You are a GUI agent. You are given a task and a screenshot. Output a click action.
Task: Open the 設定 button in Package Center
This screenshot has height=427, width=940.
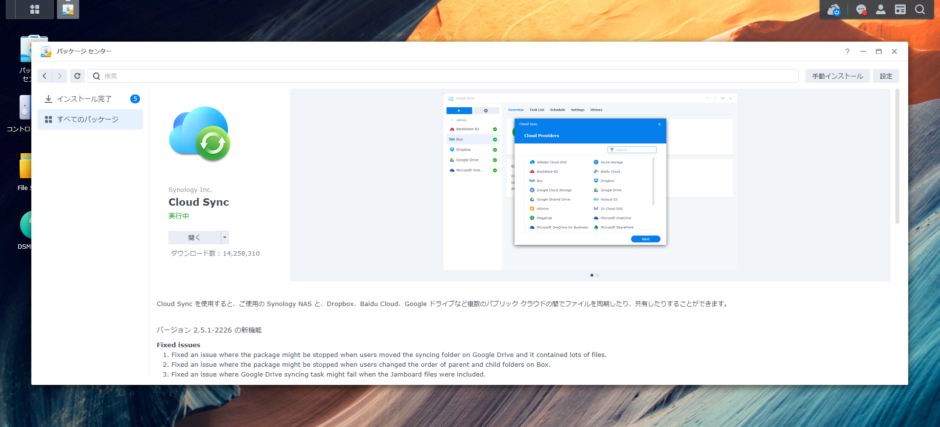pyautogui.click(x=886, y=76)
